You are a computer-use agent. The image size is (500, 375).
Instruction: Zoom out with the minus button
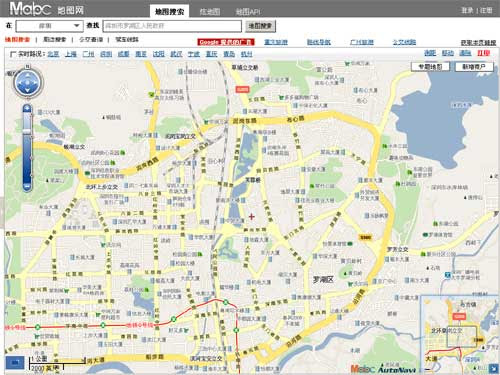pyautogui.click(x=27, y=186)
